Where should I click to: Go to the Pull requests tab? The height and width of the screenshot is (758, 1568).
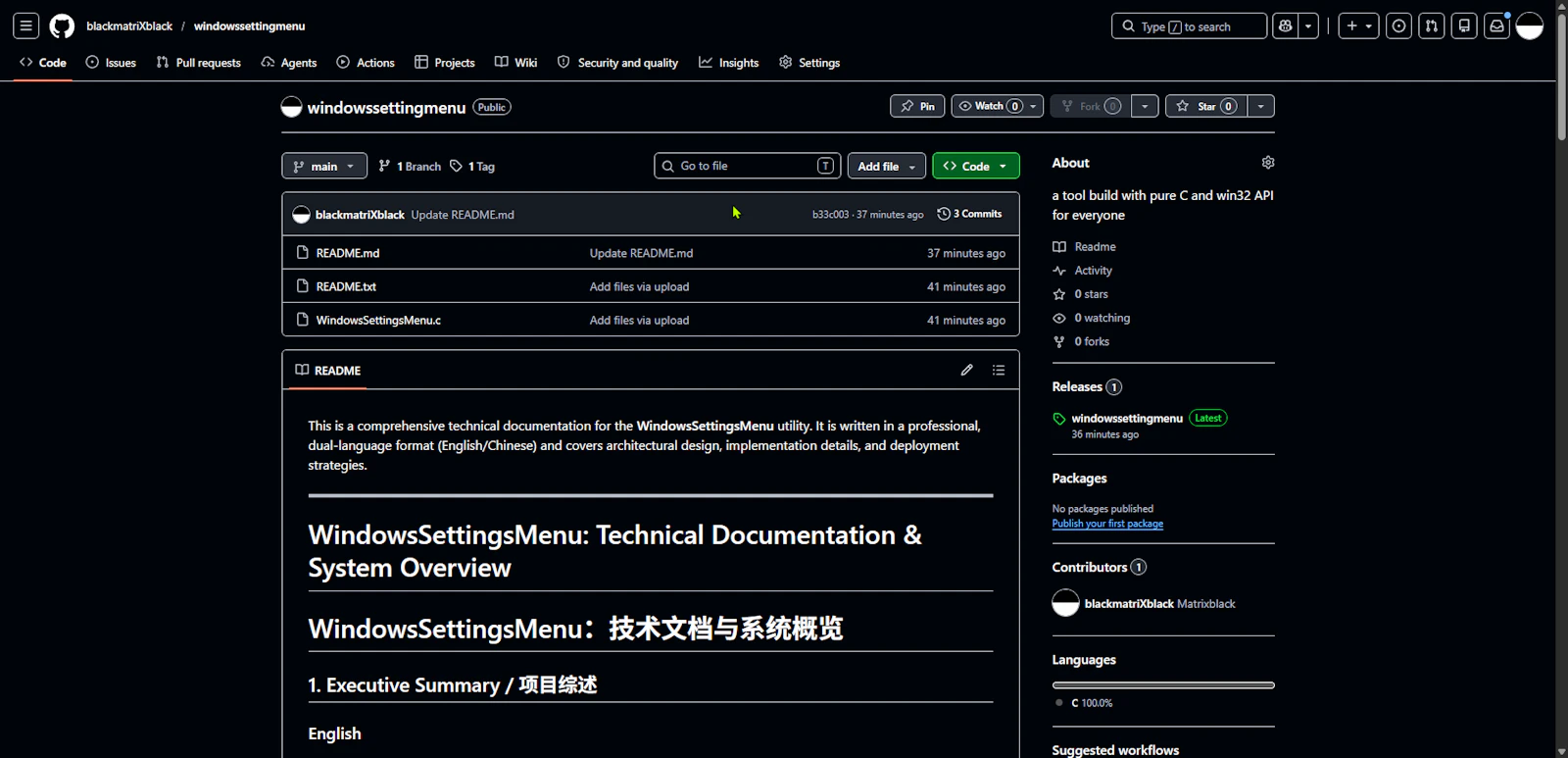[199, 63]
